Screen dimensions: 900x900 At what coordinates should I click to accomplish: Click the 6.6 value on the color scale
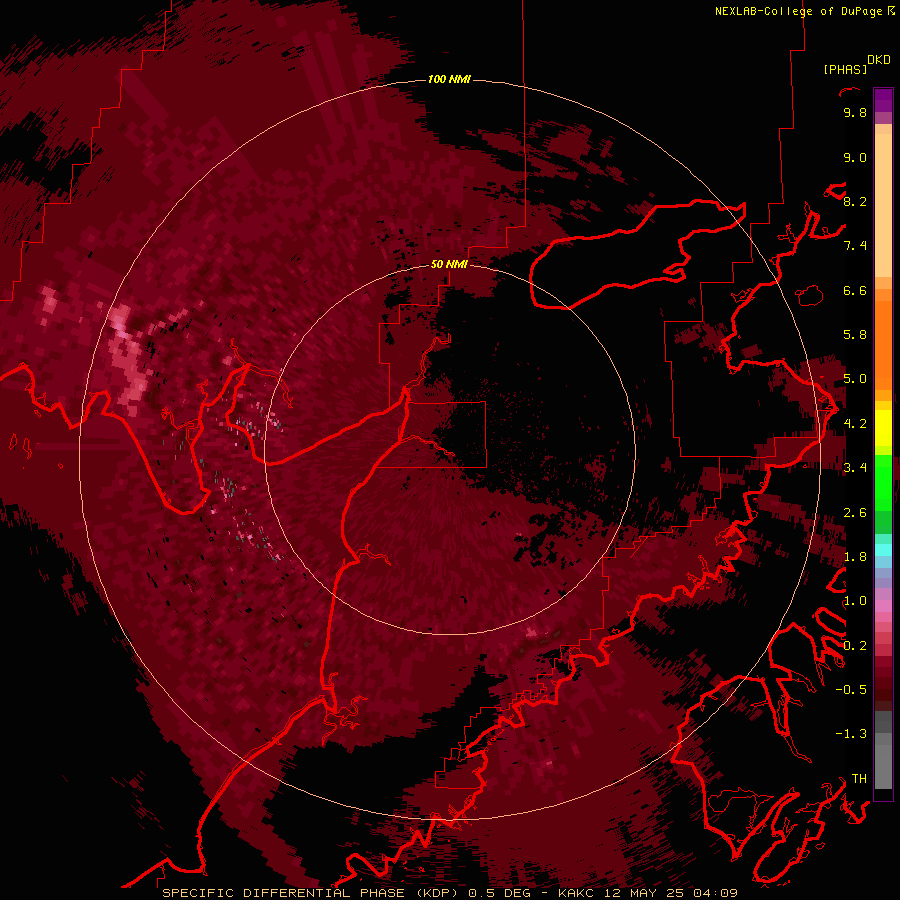point(855,290)
